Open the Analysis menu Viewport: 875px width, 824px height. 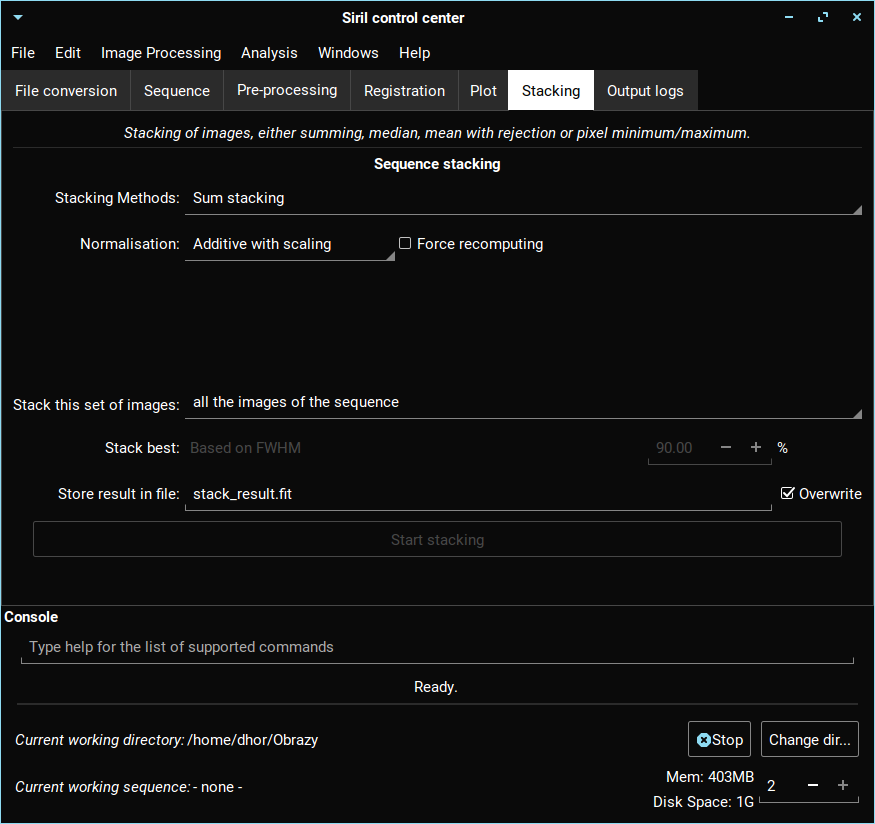(x=269, y=53)
